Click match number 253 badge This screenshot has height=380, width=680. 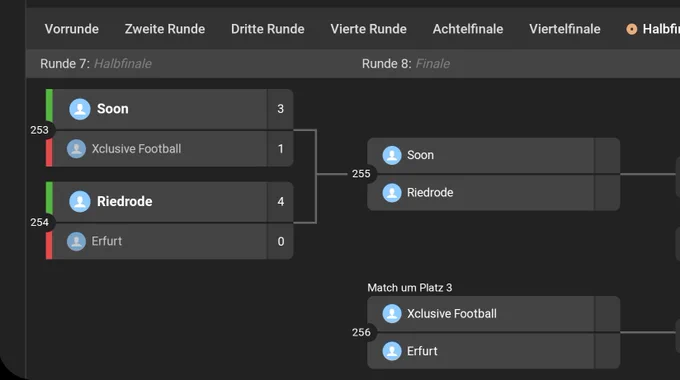click(39, 130)
